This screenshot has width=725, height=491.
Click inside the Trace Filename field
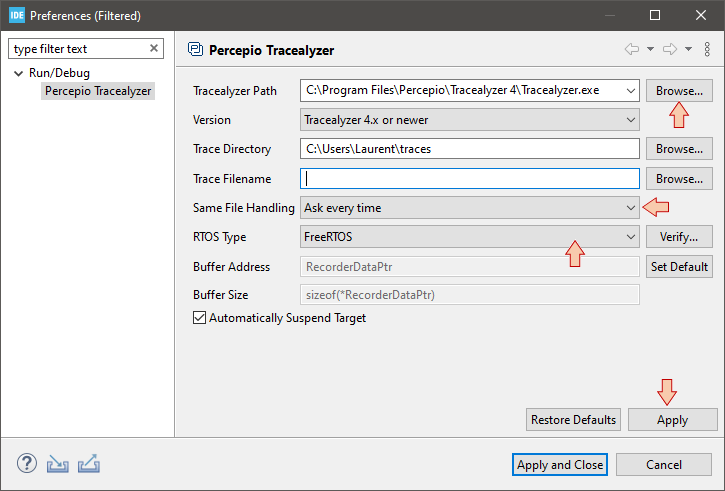pyautogui.click(x=470, y=178)
